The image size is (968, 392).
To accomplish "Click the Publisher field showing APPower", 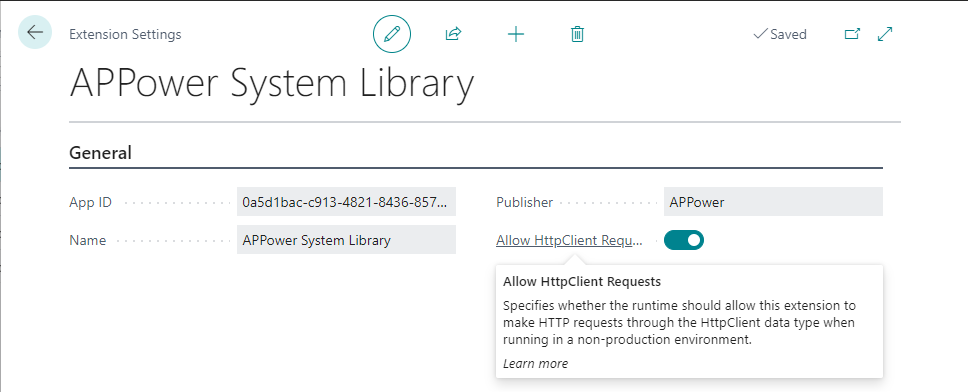I will (x=773, y=202).
